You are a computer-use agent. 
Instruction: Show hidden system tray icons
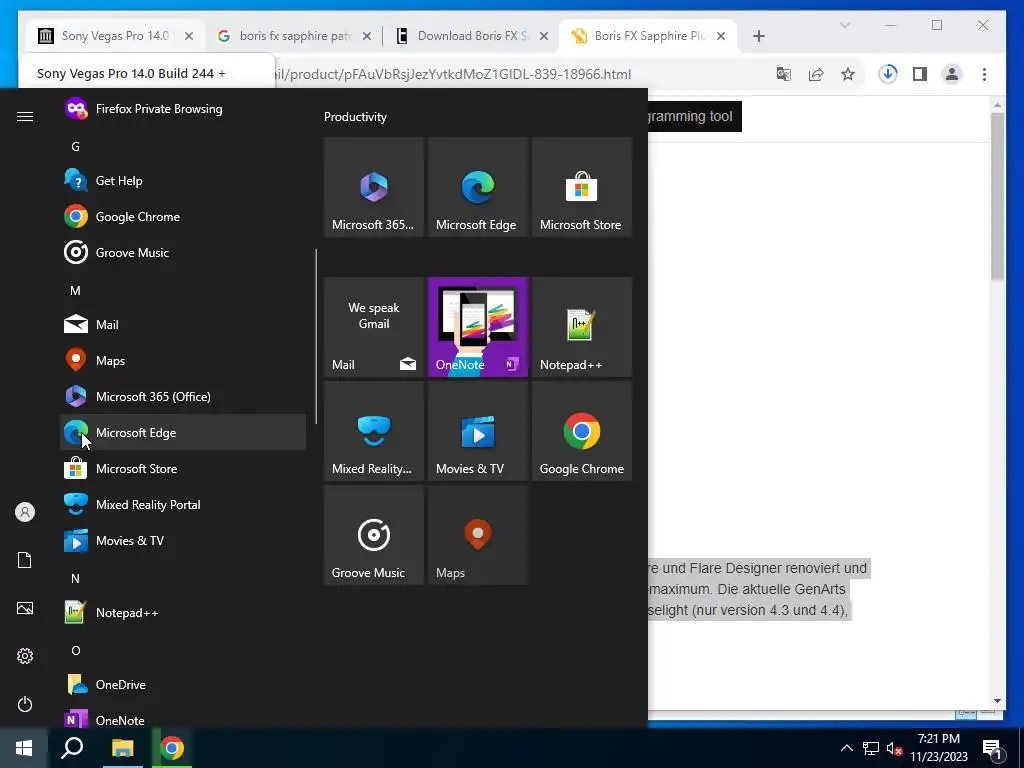coord(846,748)
